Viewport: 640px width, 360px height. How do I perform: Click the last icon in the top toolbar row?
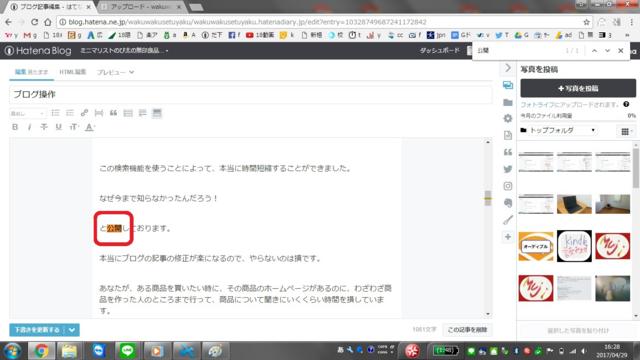pyautogui.click(x=157, y=113)
